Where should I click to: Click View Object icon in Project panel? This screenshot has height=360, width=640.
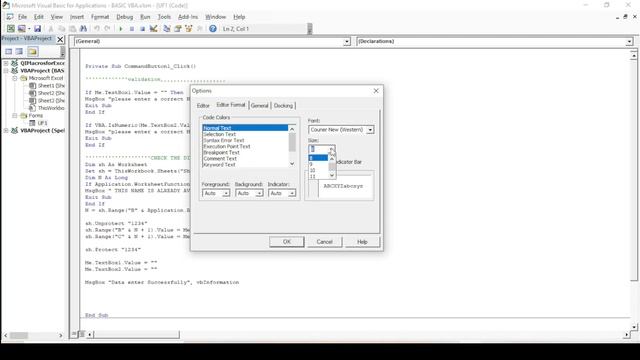coord(19,51)
